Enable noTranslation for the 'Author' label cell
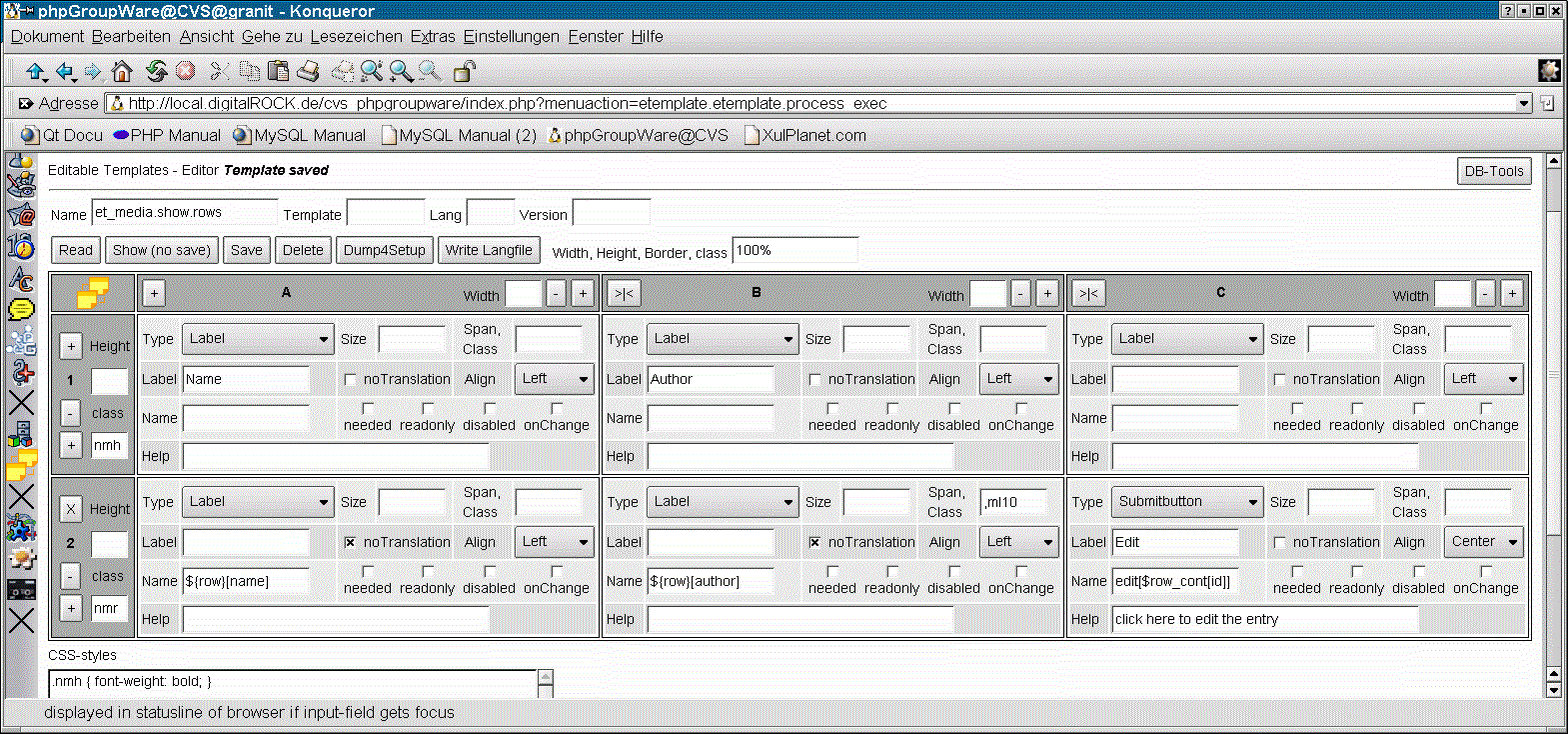 click(x=814, y=380)
